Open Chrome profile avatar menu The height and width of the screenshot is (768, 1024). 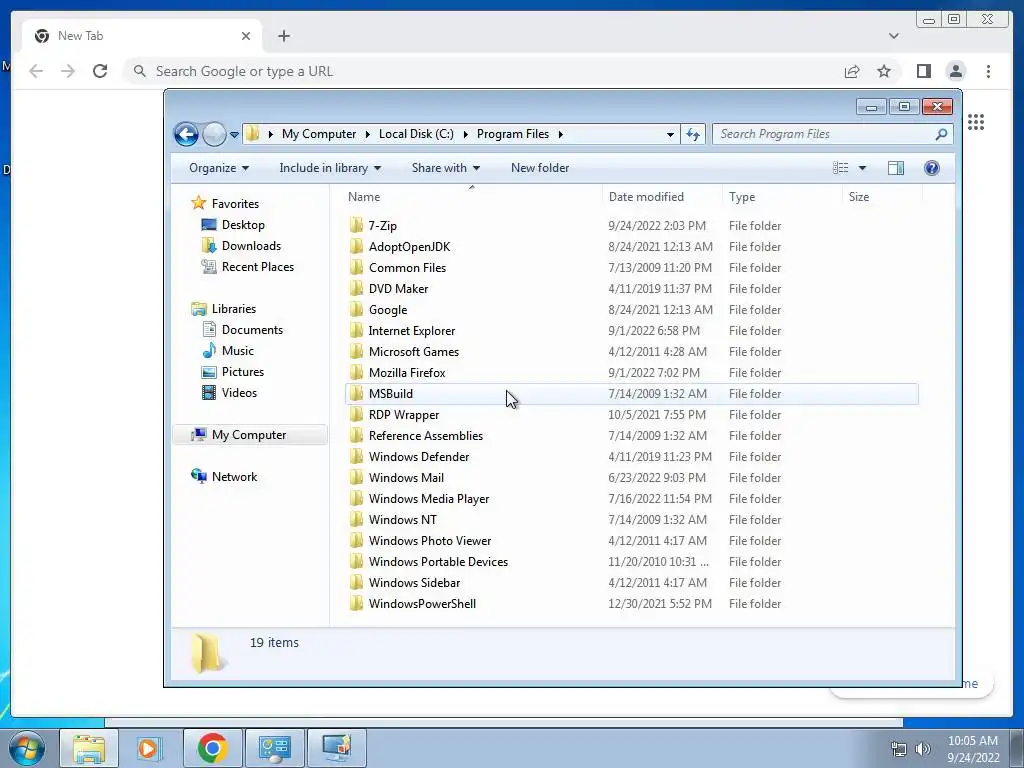point(956,71)
